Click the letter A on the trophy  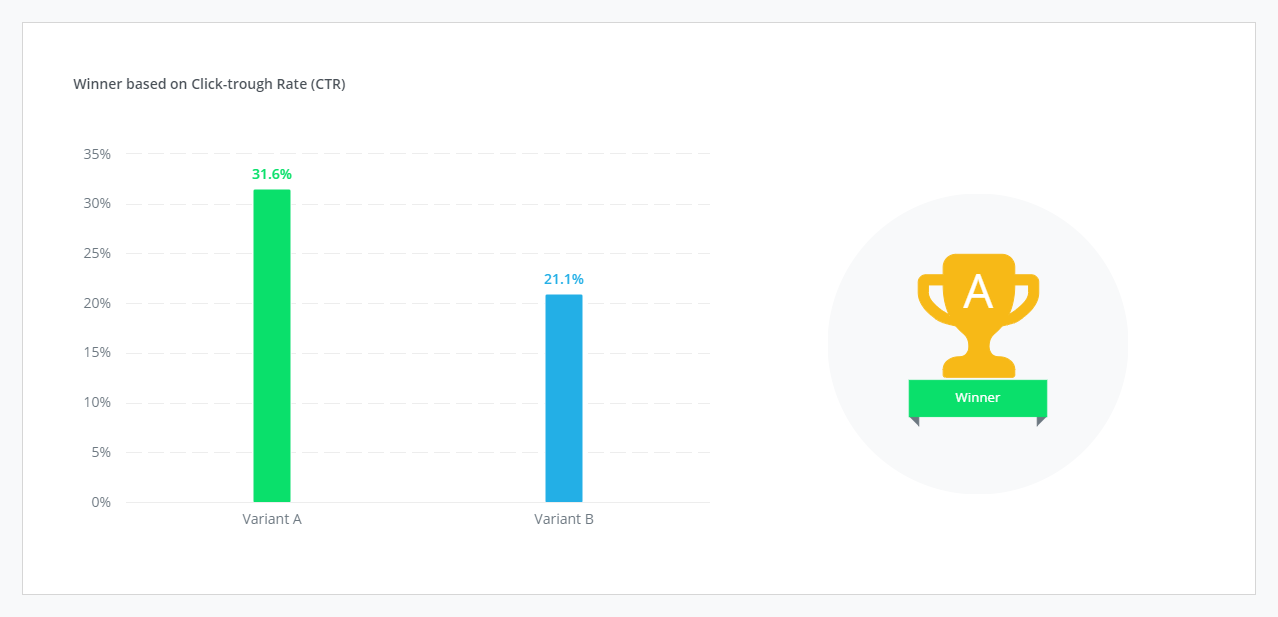coord(977,292)
